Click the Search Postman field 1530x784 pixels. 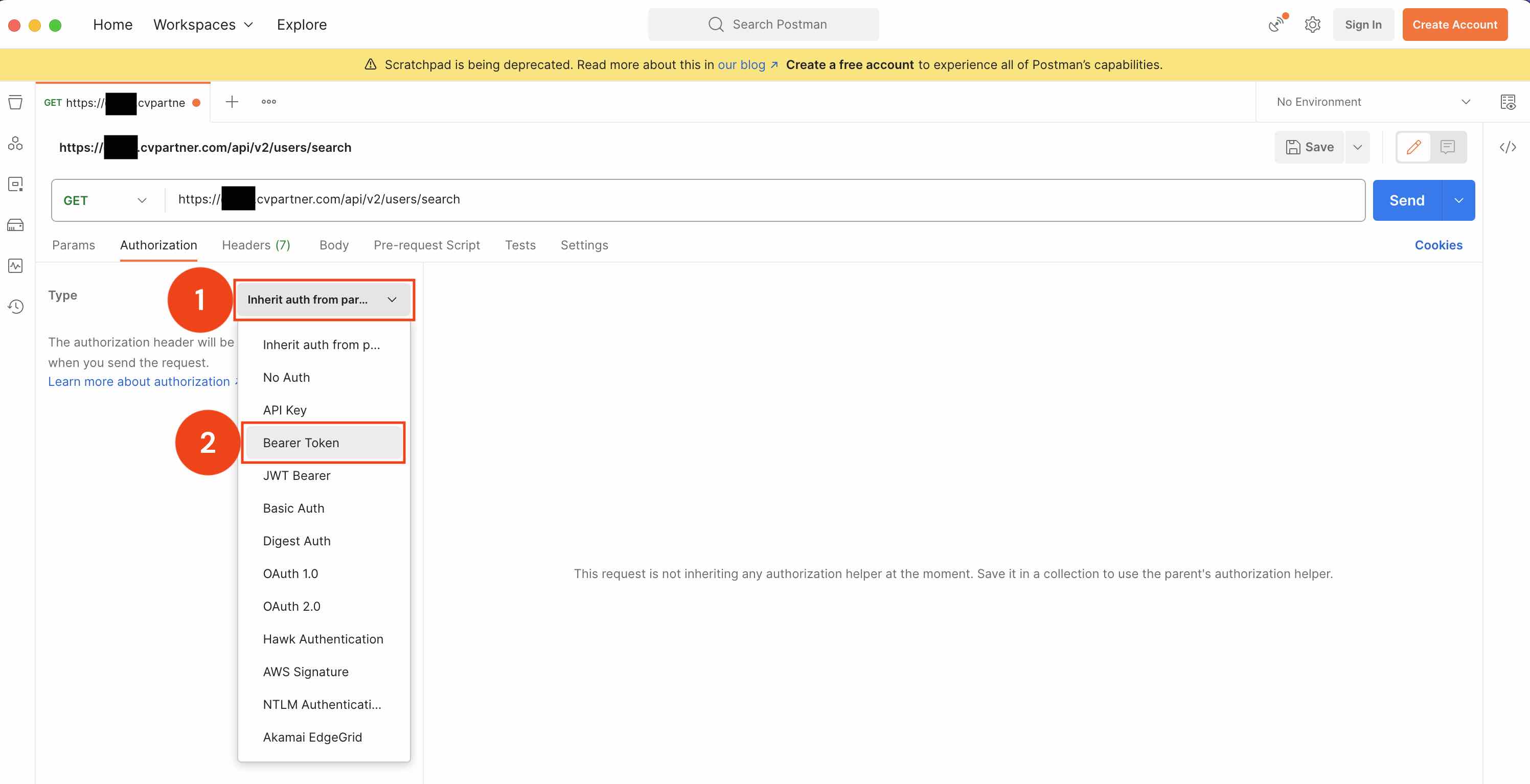763,25
